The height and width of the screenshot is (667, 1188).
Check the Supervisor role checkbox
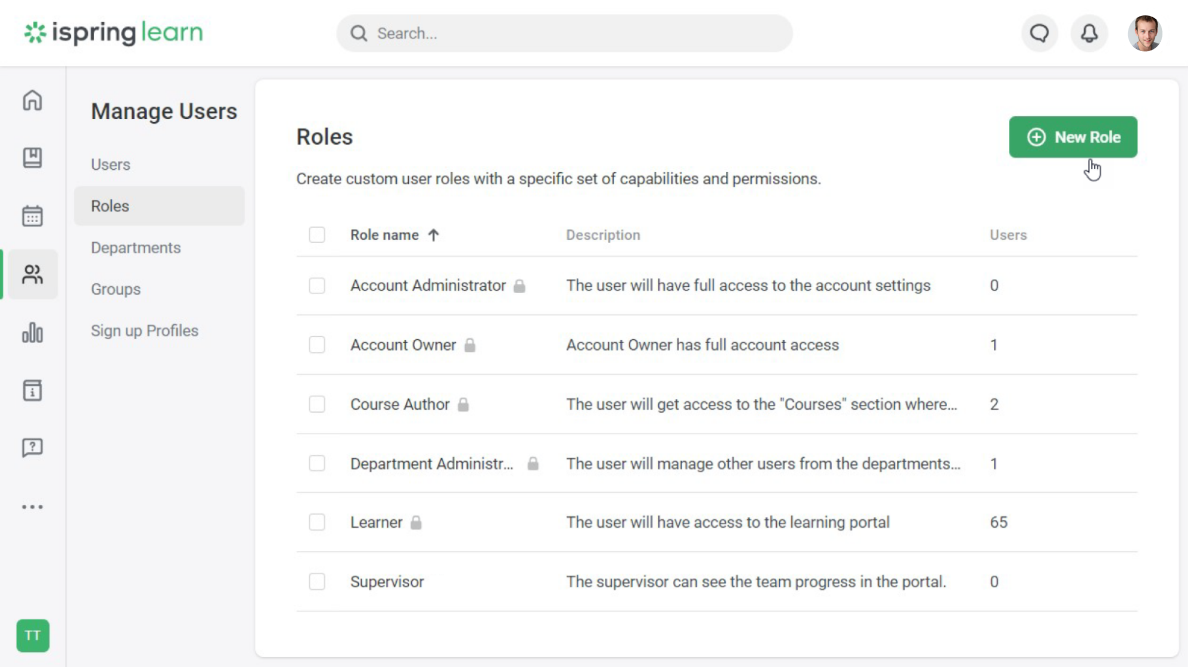[x=317, y=581]
